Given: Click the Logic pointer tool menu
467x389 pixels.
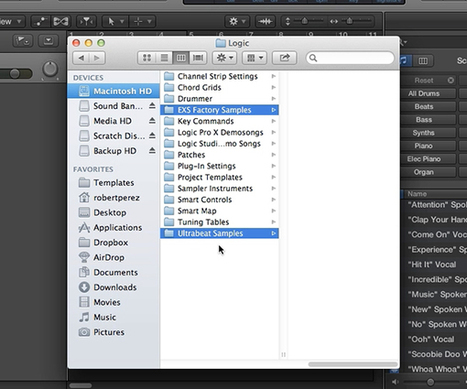Looking at the screenshot, I should (x=115, y=22).
